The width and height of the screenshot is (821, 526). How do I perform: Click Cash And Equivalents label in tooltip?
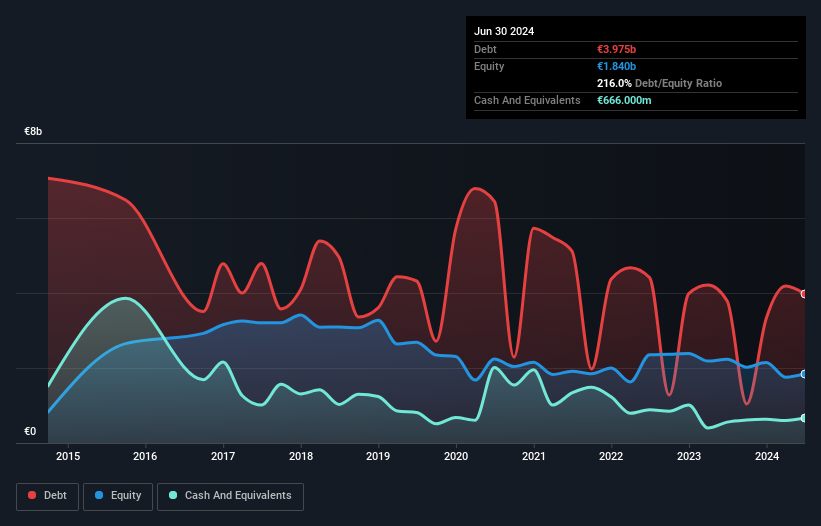click(x=527, y=100)
